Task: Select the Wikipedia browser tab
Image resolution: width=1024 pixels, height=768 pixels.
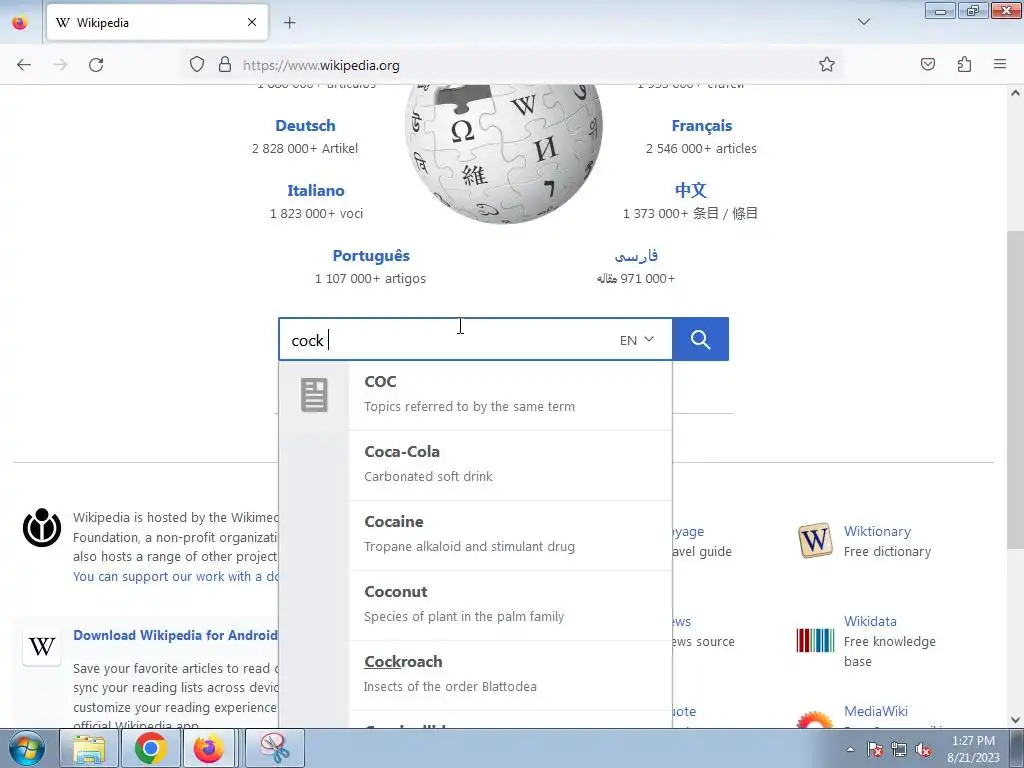Action: click(x=157, y=22)
